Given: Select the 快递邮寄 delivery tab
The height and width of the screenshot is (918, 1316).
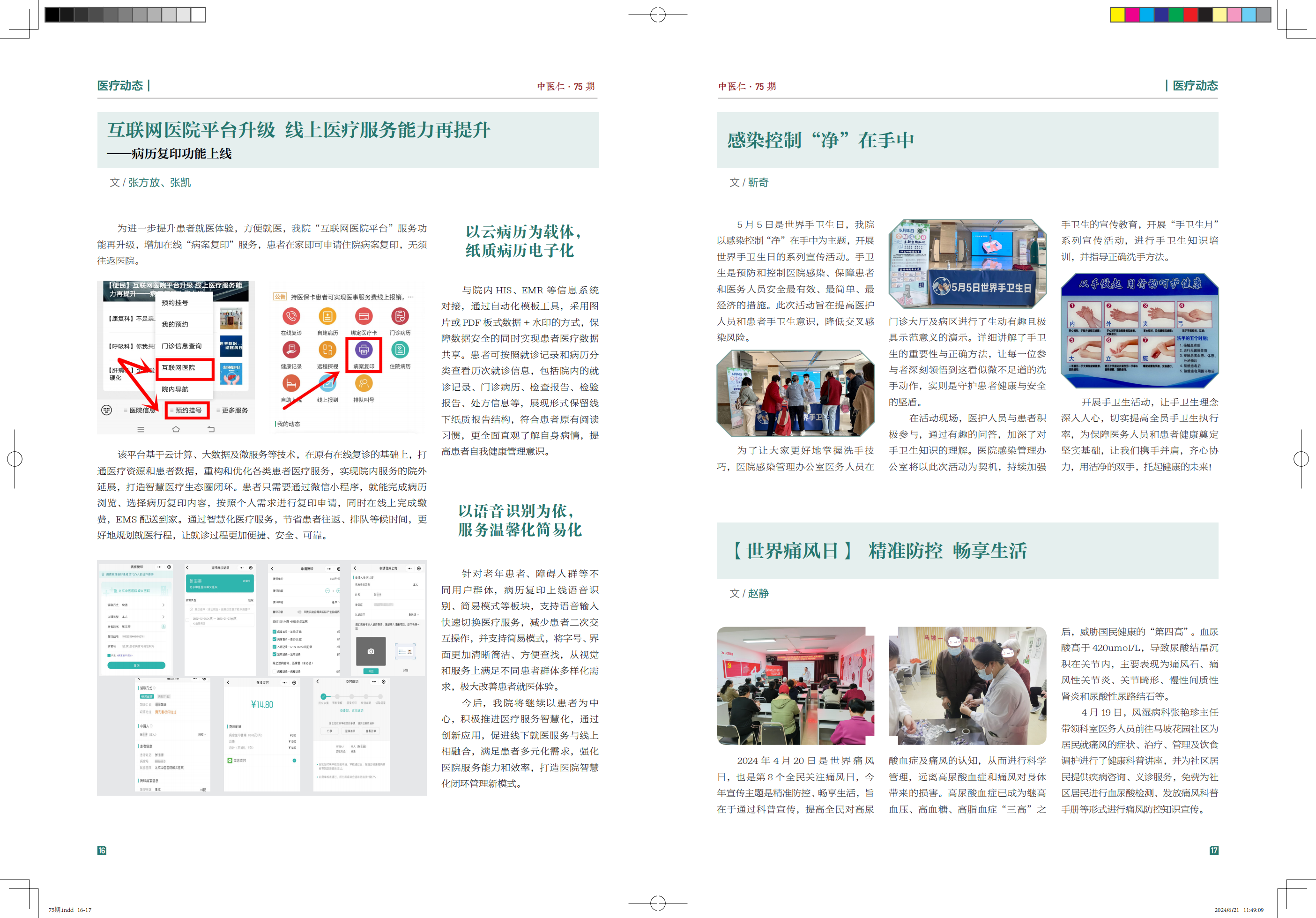Looking at the screenshot, I should click(x=147, y=697).
